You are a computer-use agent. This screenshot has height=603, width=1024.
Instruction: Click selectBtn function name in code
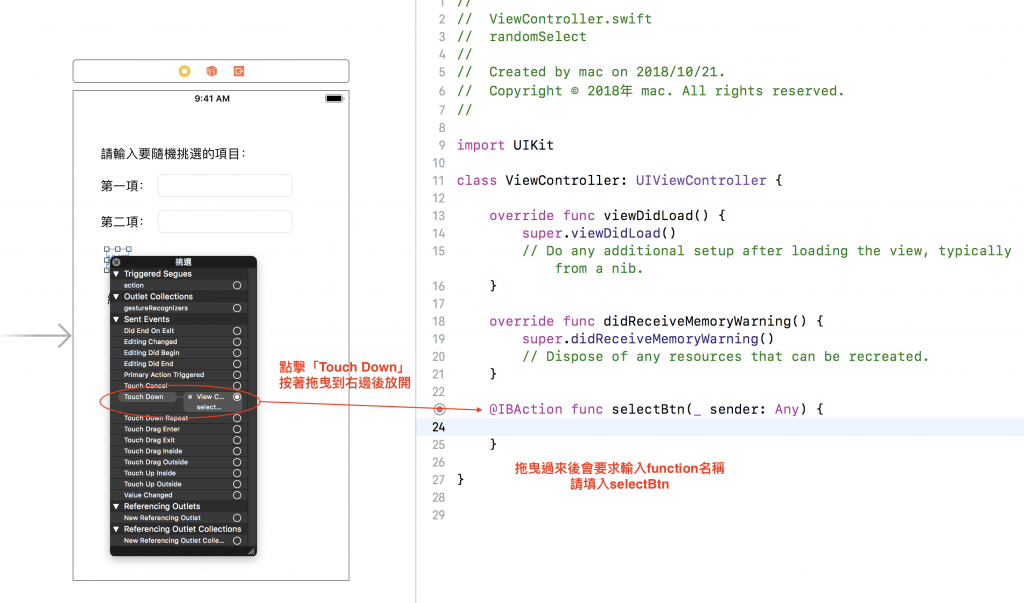coord(648,410)
